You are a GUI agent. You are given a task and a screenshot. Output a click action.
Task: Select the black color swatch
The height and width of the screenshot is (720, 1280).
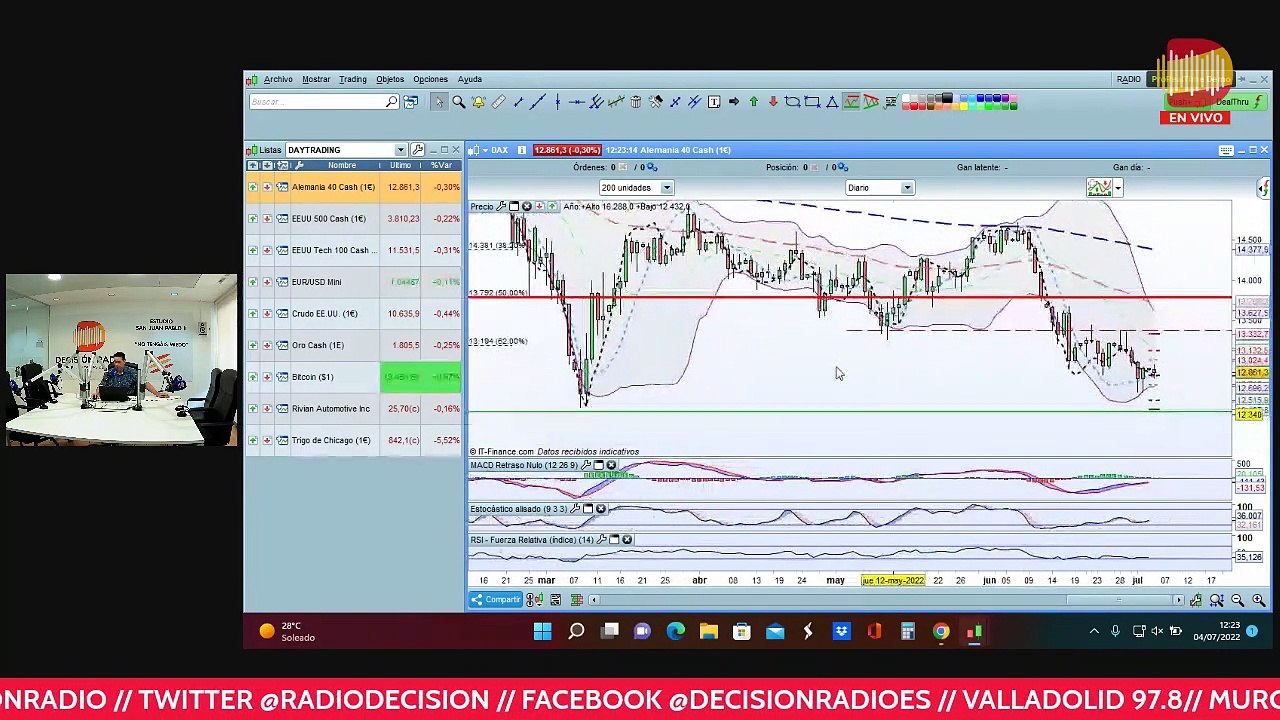[947, 98]
